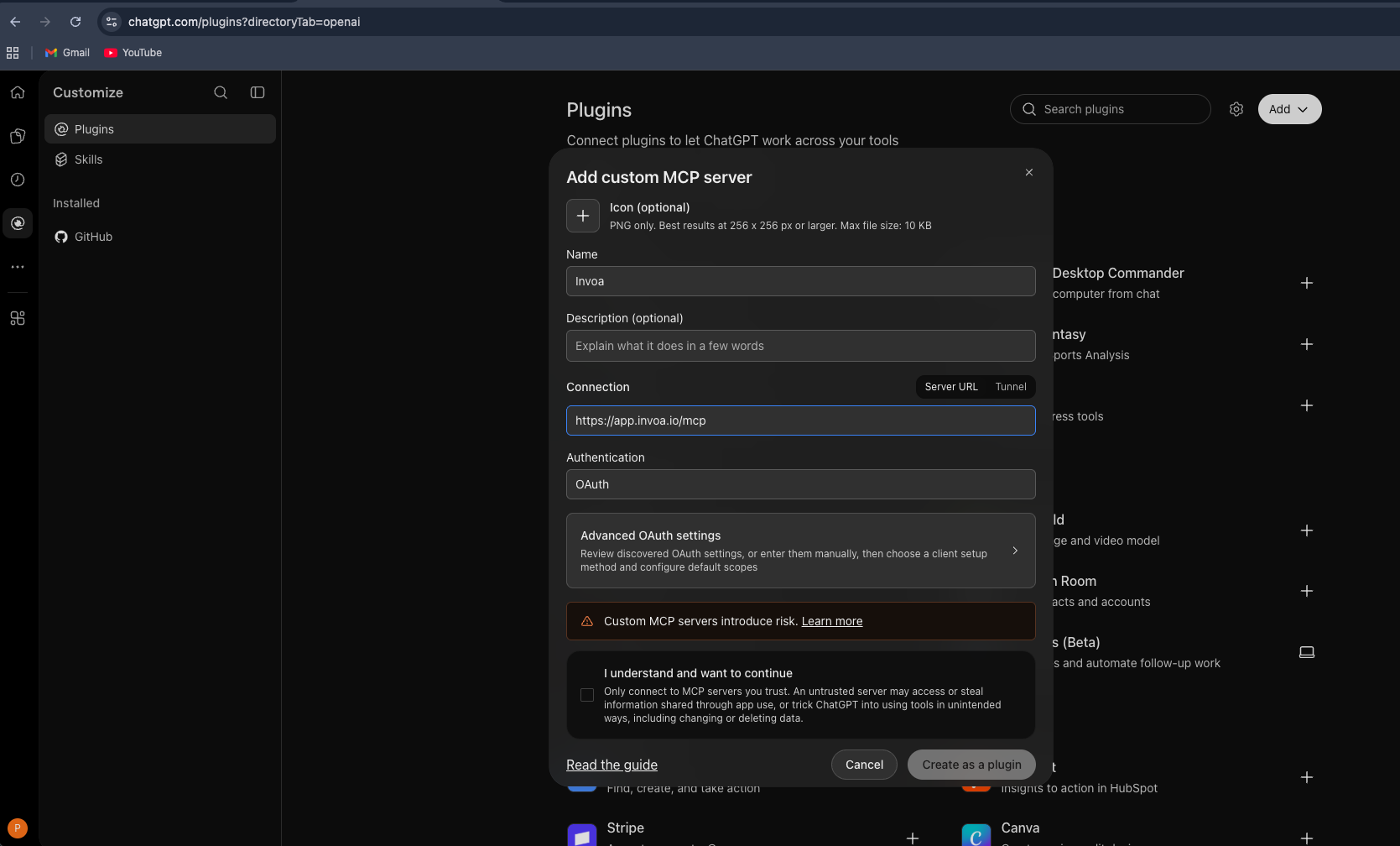Click the Name field containing Invoa

coord(801,281)
